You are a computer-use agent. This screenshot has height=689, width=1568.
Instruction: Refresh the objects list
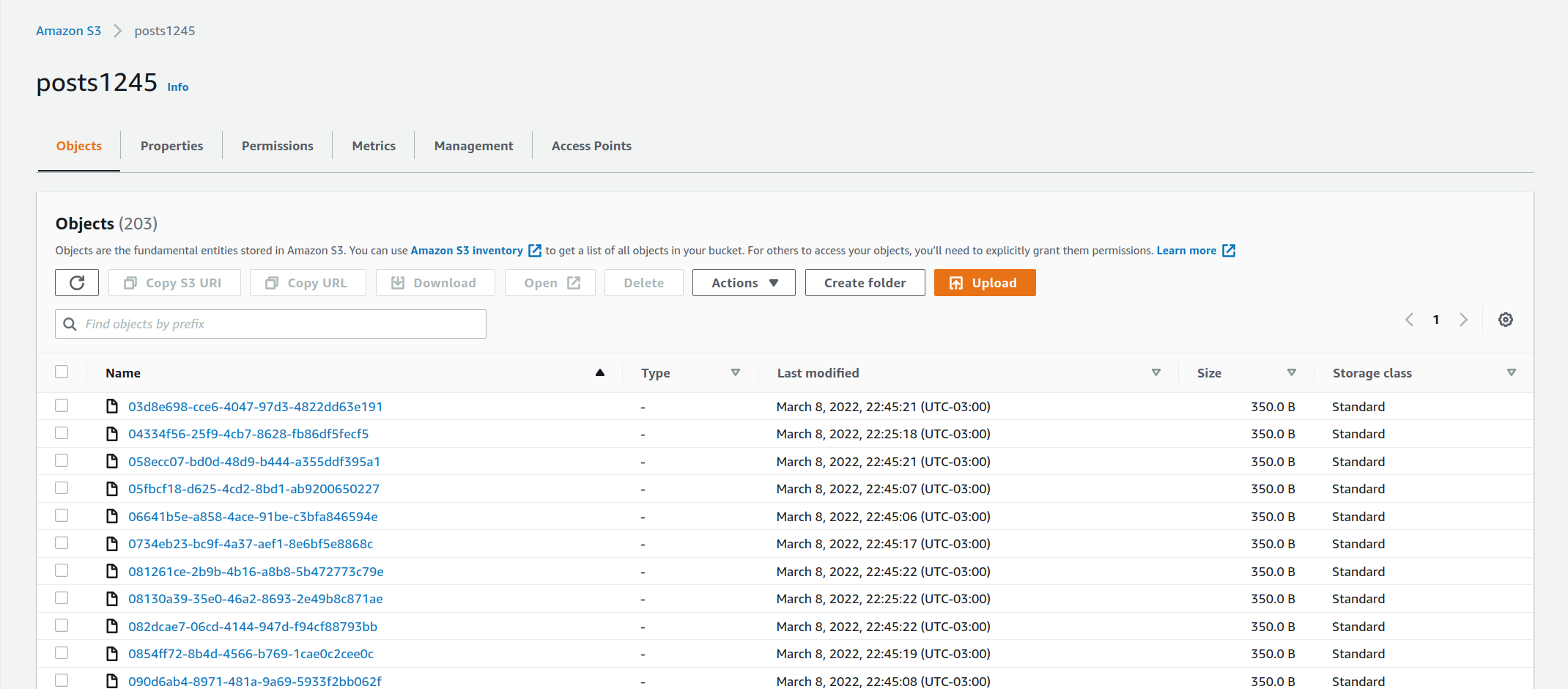(77, 283)
